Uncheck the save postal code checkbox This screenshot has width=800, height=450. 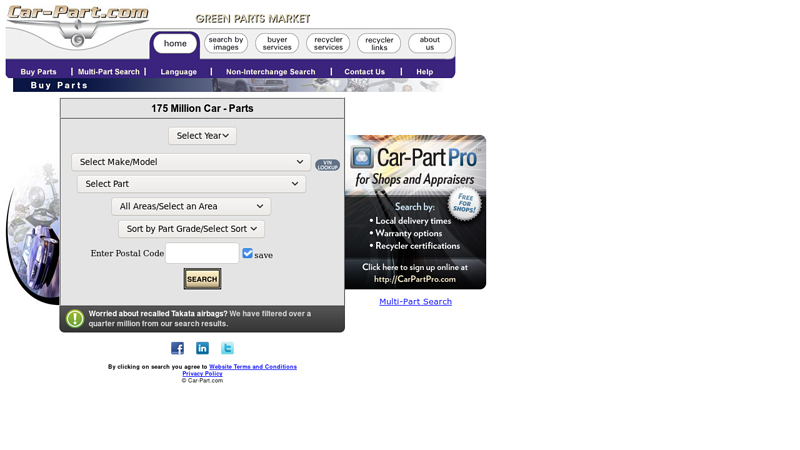pos(247,254)
